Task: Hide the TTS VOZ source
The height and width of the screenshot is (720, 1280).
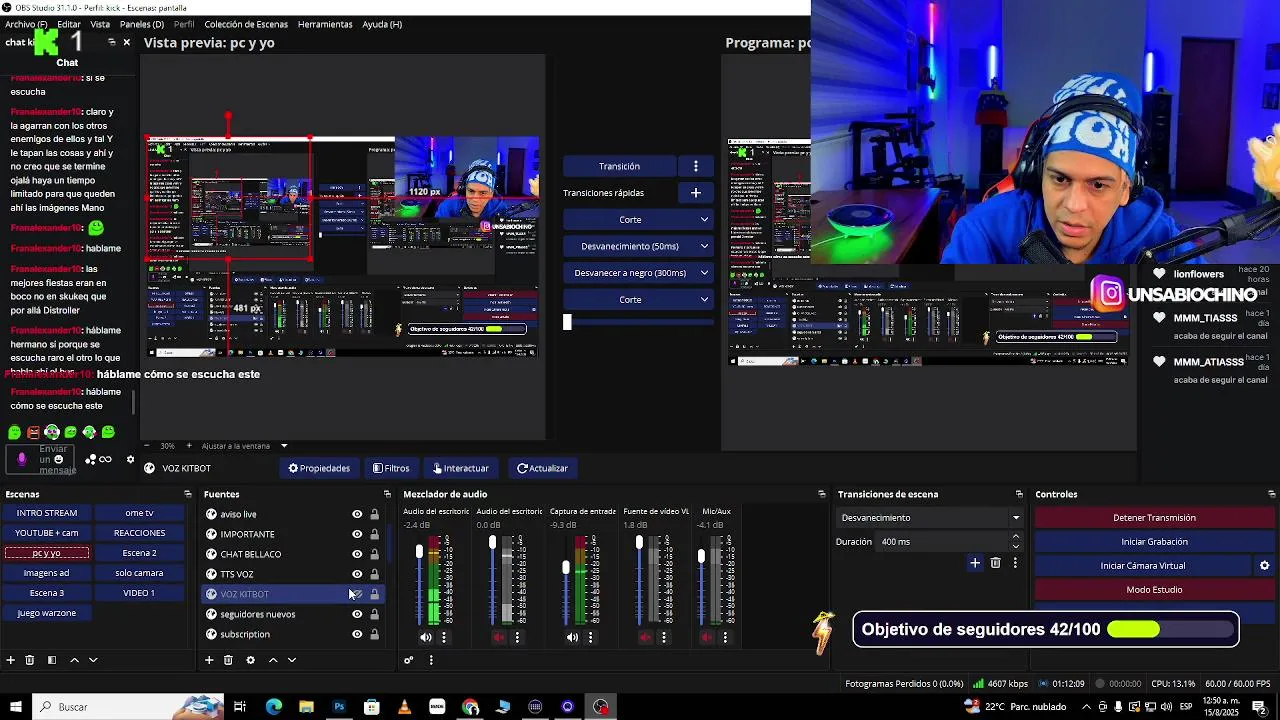Action: (357, 574)
